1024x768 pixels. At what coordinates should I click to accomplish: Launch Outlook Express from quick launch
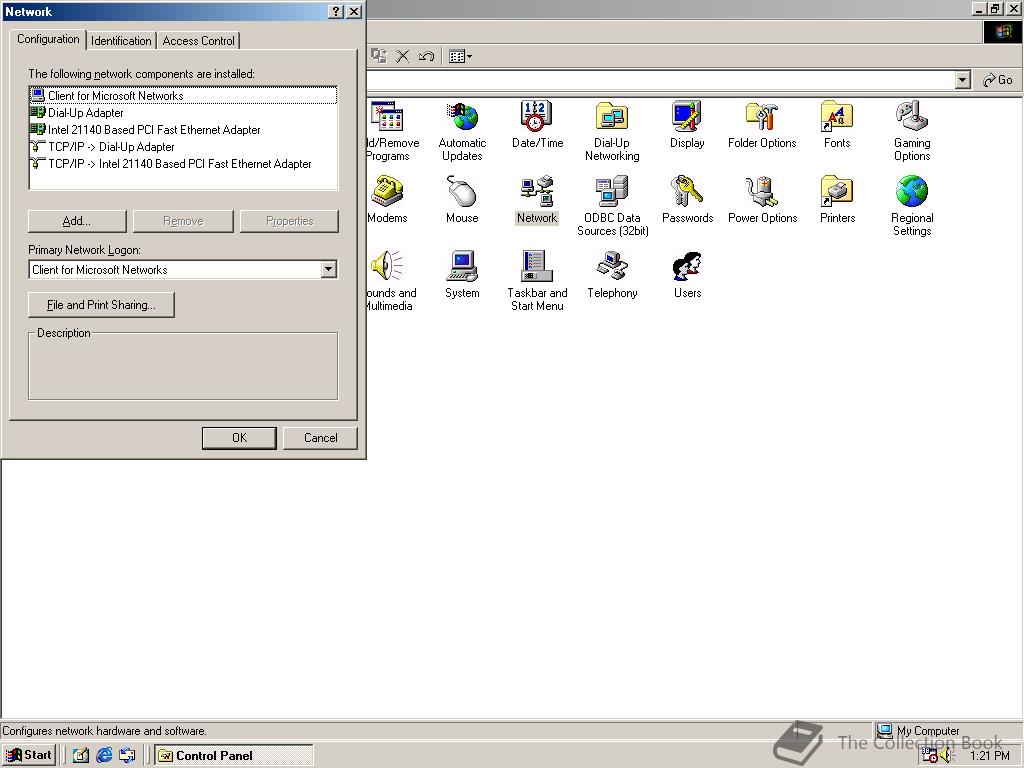(127, 756)
